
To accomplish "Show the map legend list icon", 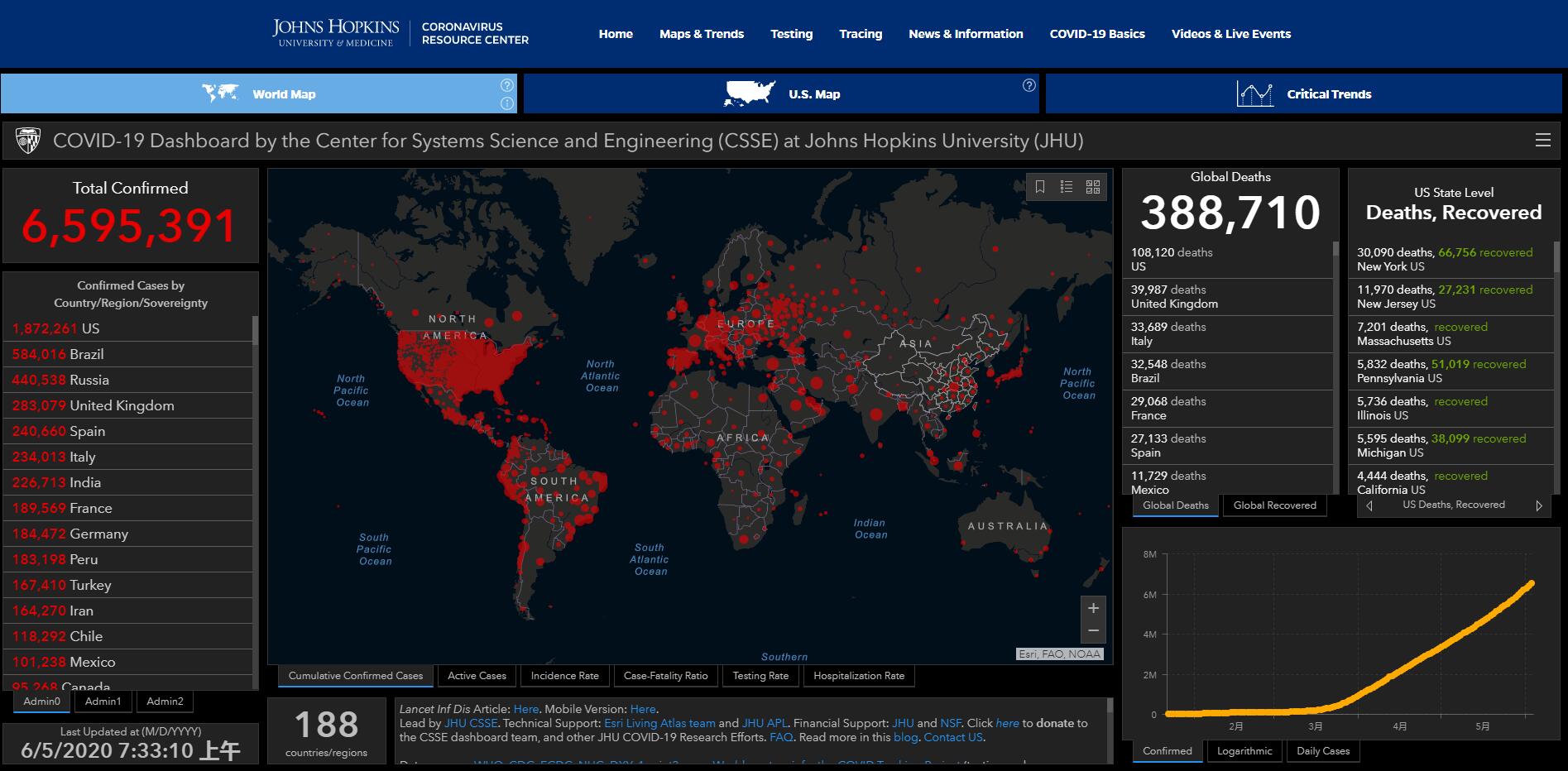I will 1067,187.
